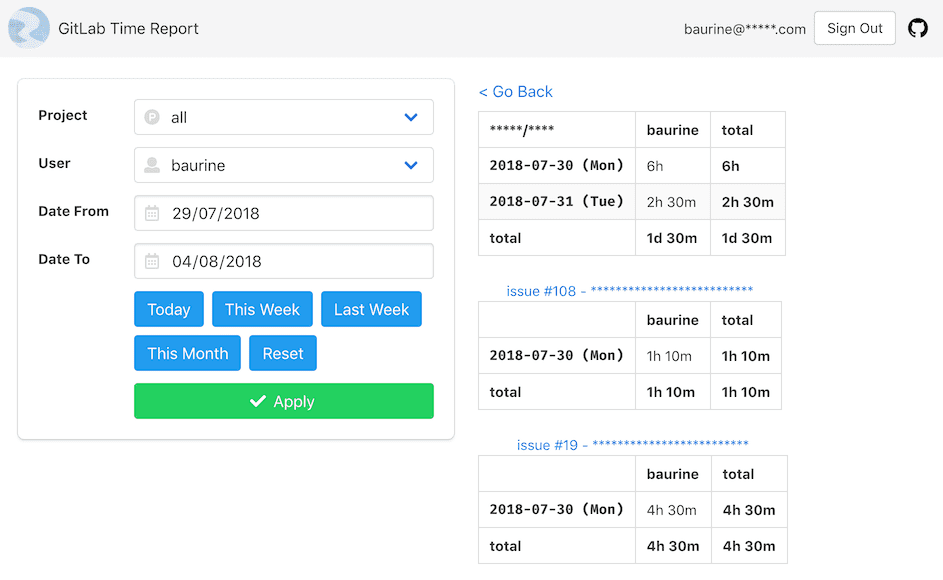Viewport: 943px width, 580px height.
Task: Click the GitLab Time Report logo
Action: [x=28, y=28]
